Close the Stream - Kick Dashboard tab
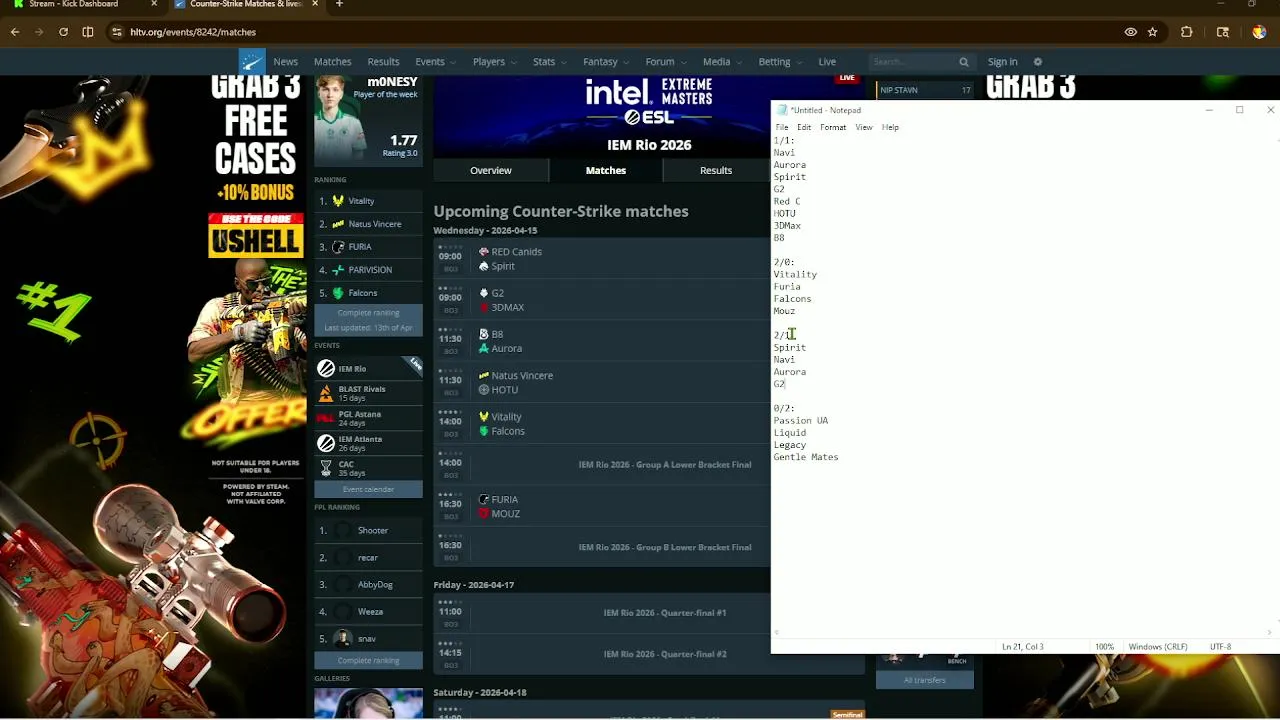Viewport: 1280px width, 720px height. [x=153, y=4]
